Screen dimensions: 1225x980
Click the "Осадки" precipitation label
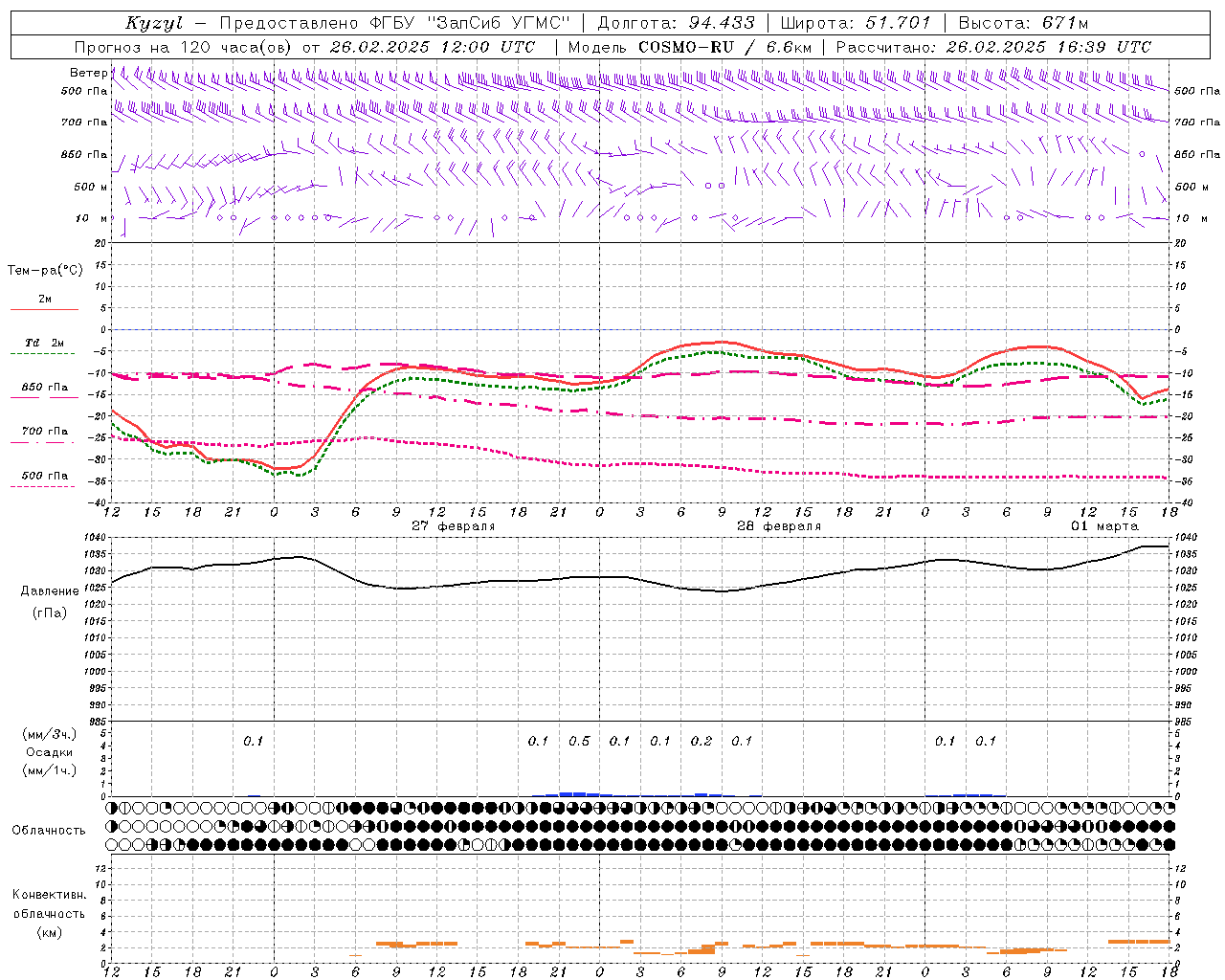(50, 752)
